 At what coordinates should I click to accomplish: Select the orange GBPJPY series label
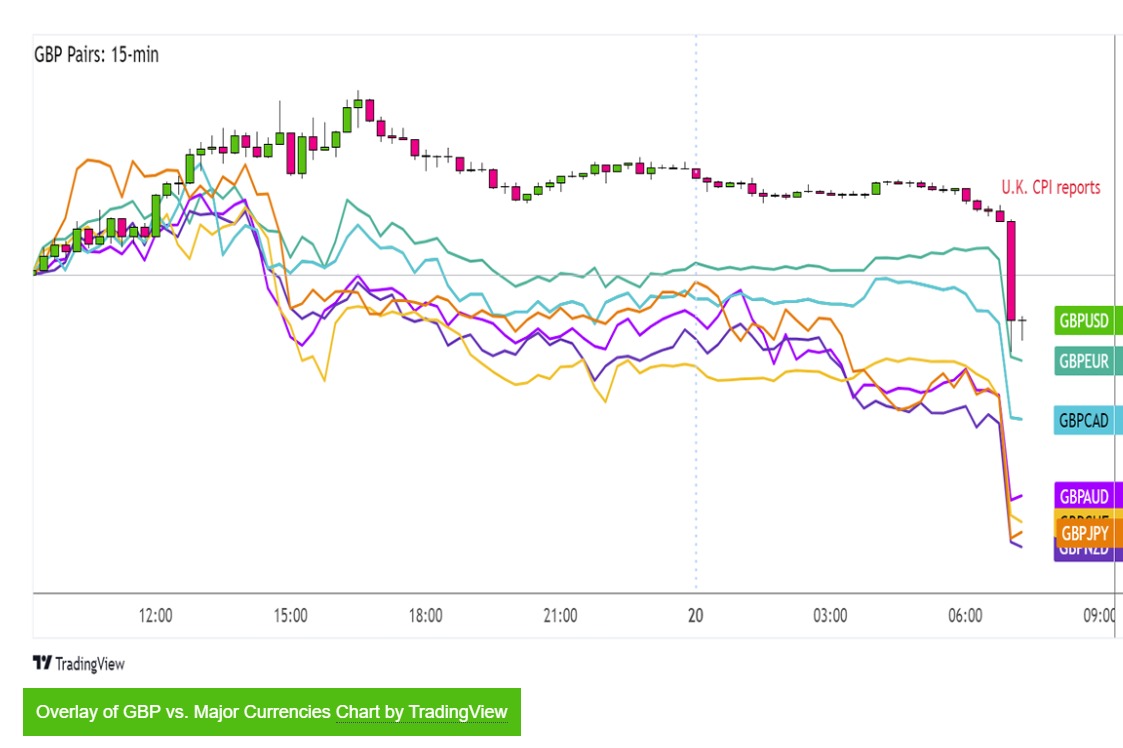(1084, 532)
